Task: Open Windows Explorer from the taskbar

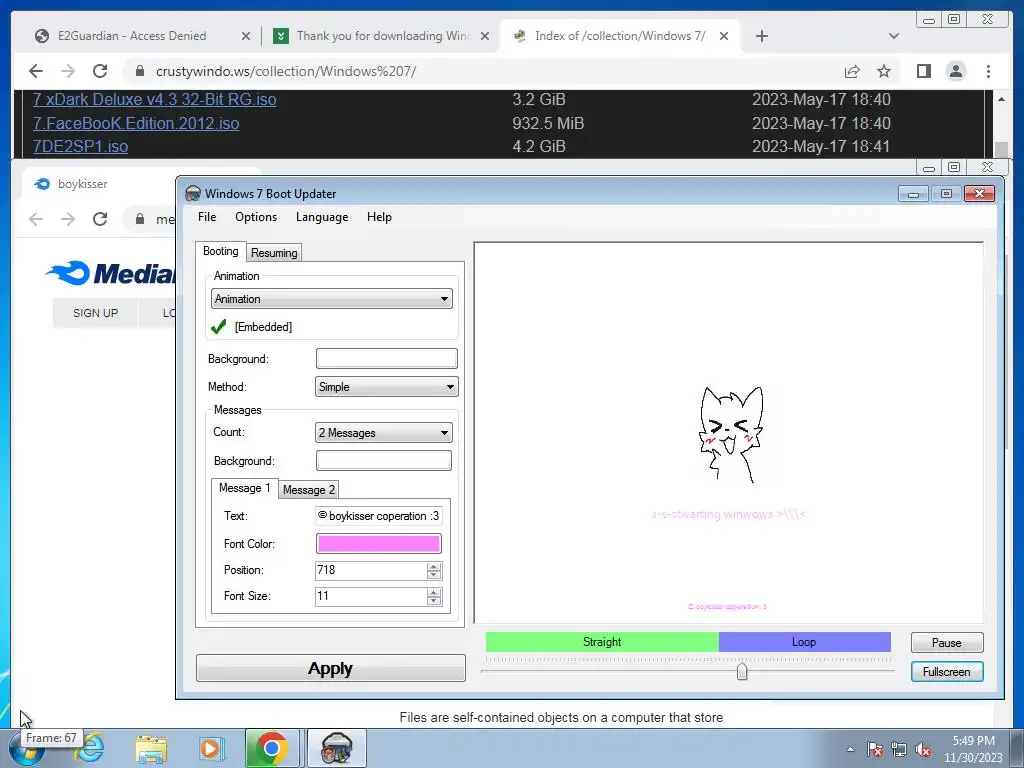Action: point(151,748)
